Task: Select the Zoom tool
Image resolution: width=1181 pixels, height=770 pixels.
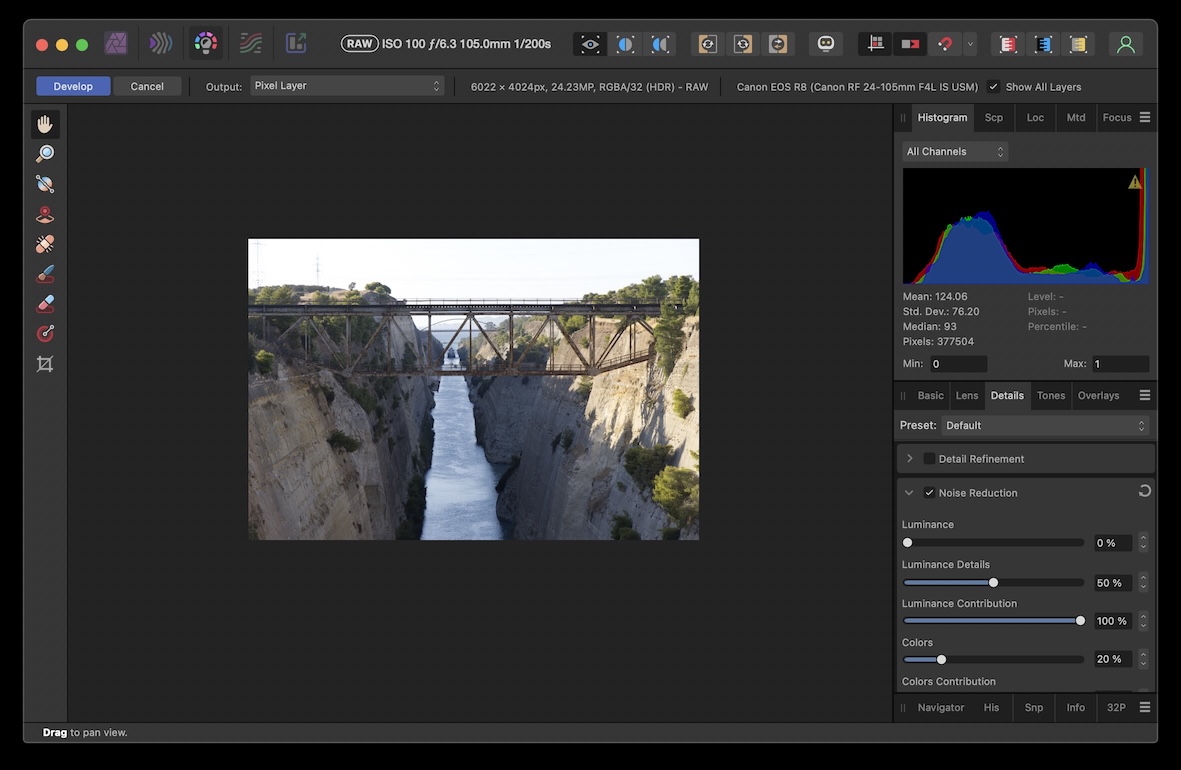Action: [x=45, y=154]
